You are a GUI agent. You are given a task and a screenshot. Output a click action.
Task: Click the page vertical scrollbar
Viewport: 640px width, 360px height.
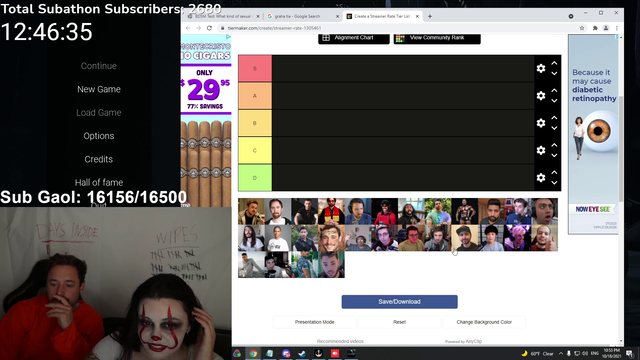(x=621, y=149)
